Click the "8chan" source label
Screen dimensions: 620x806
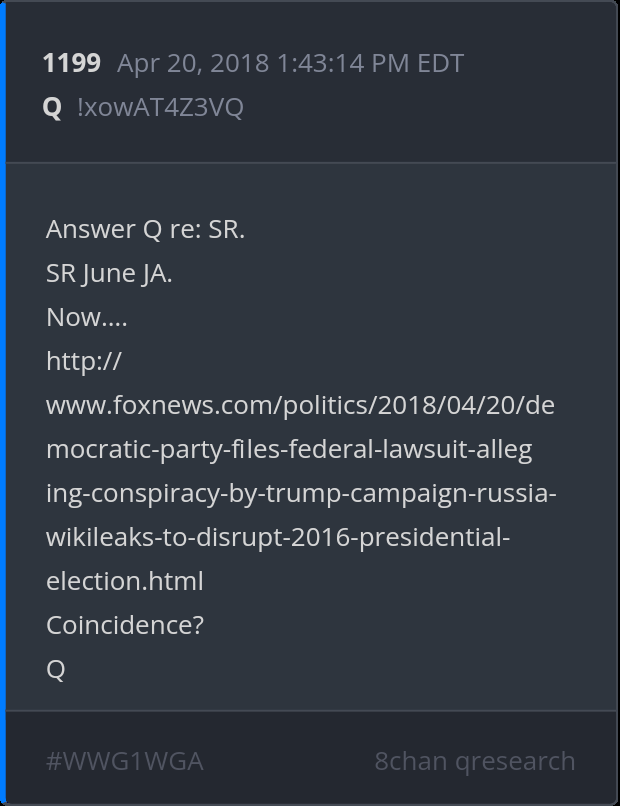pyautogui.click(x=410, y=762)
